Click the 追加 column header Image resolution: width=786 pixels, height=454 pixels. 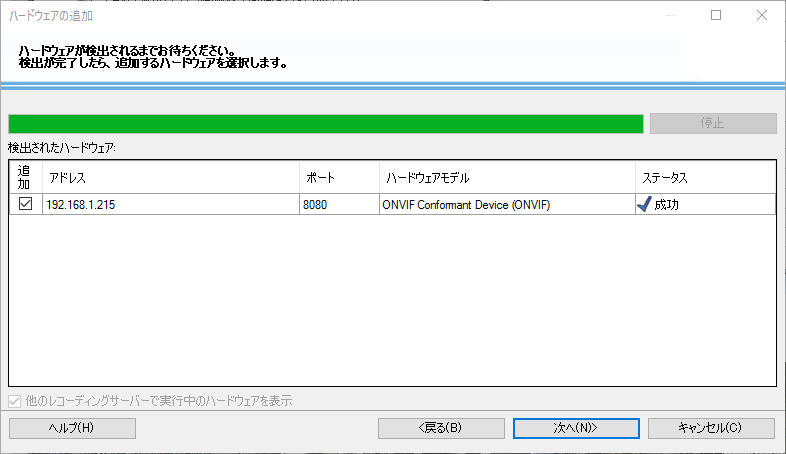(x=26, y=177)
